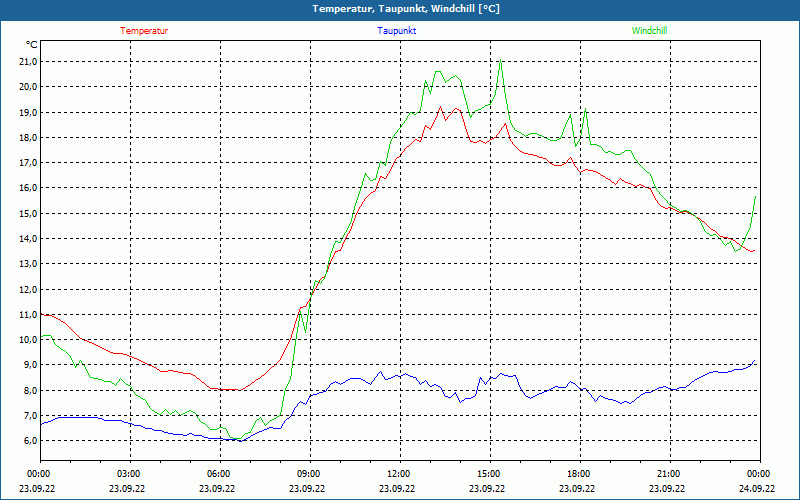Click the '03:00' time axis label
Screen dimensions: 800x500
pyautogui.click(x=131, y=474)
